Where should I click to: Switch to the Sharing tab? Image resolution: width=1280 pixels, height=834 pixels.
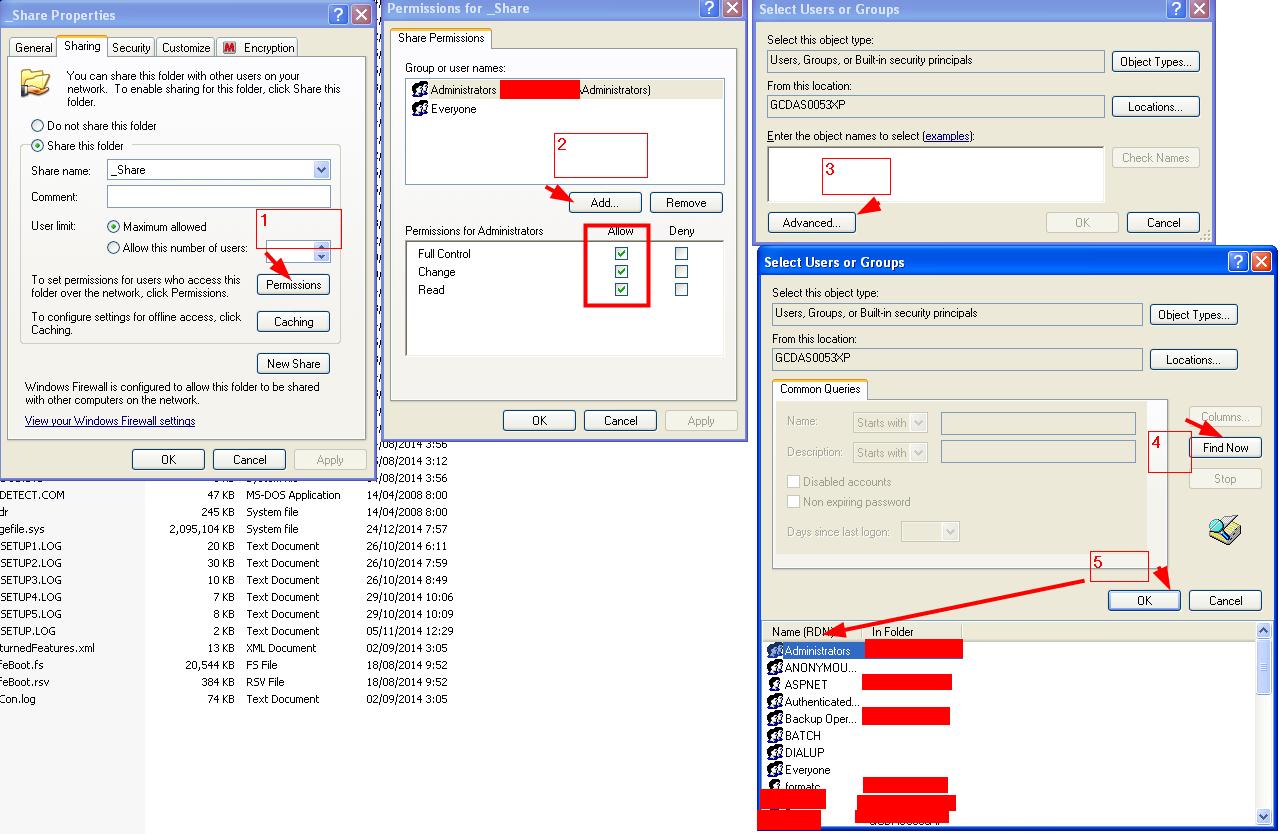pyautogui.click(x=82, y=46)
